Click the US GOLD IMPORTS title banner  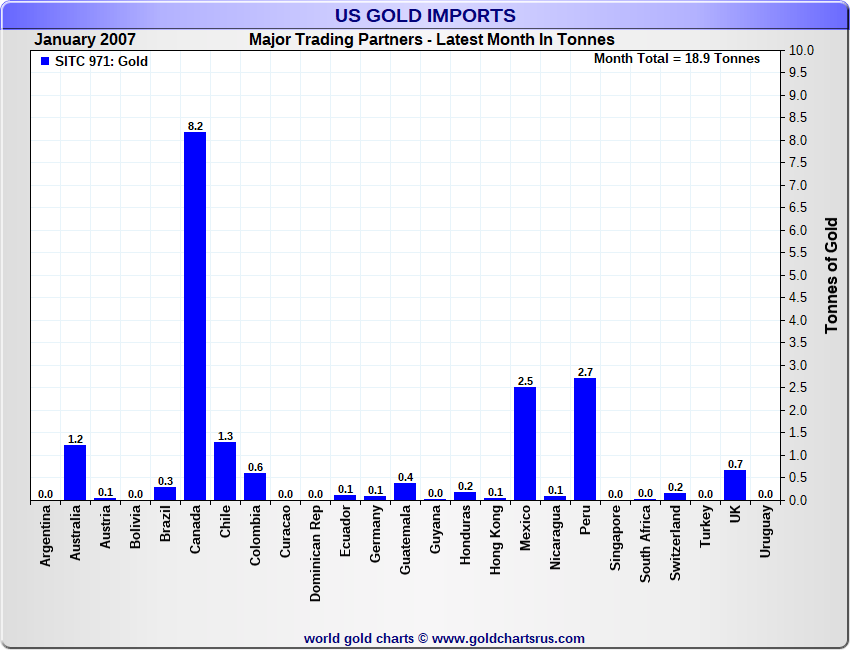click(425, 15)
